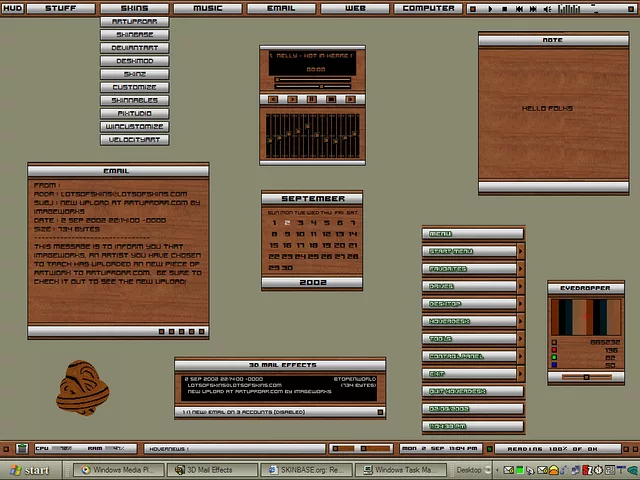Click the HUD button at top left
Image resolution: width=640 pixels, height=480 pixels.
(x=12, y=8)
